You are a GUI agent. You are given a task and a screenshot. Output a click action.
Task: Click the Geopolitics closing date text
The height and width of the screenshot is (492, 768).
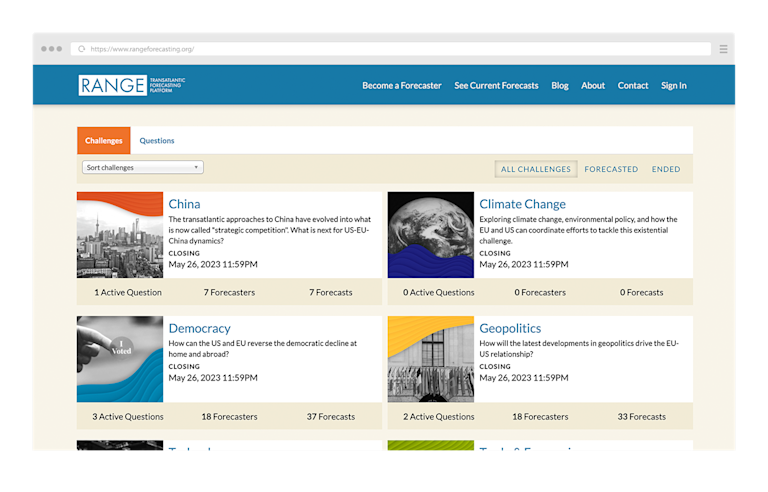coord(524,378)
